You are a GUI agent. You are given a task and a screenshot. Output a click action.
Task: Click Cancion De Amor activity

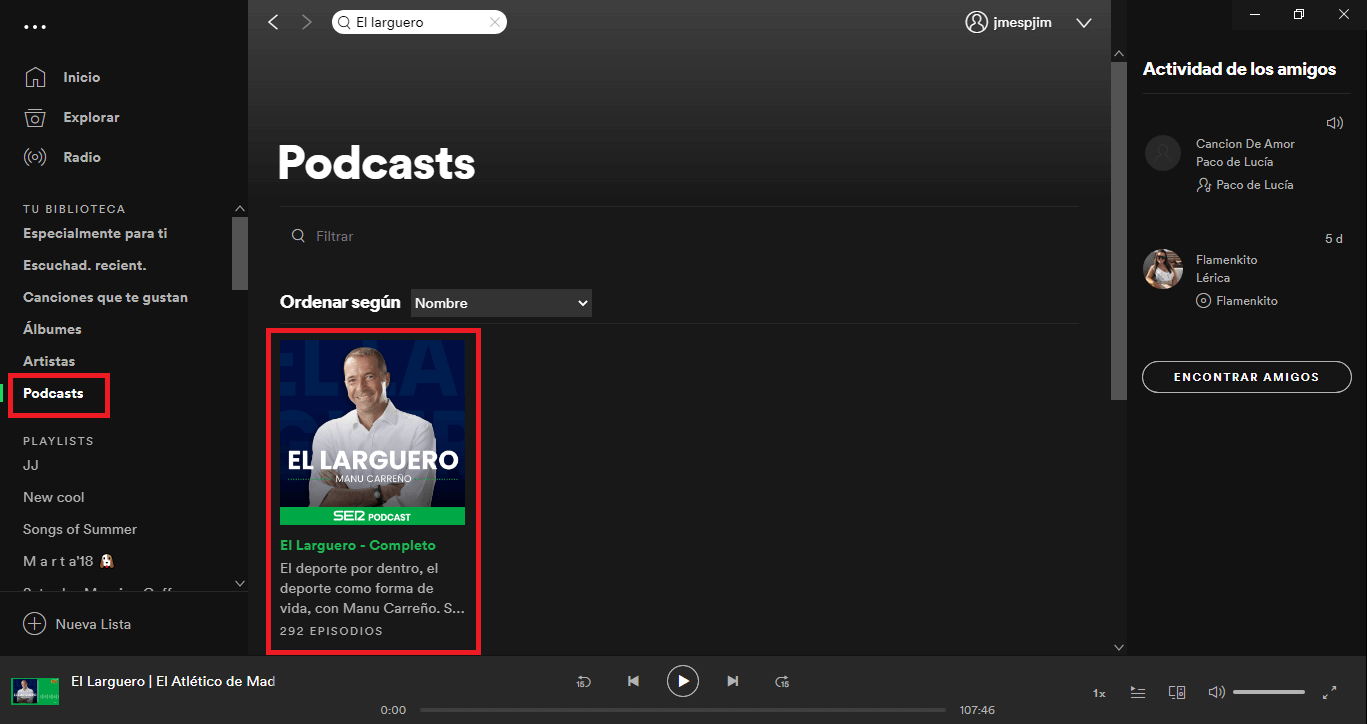tap(1245, 144)
